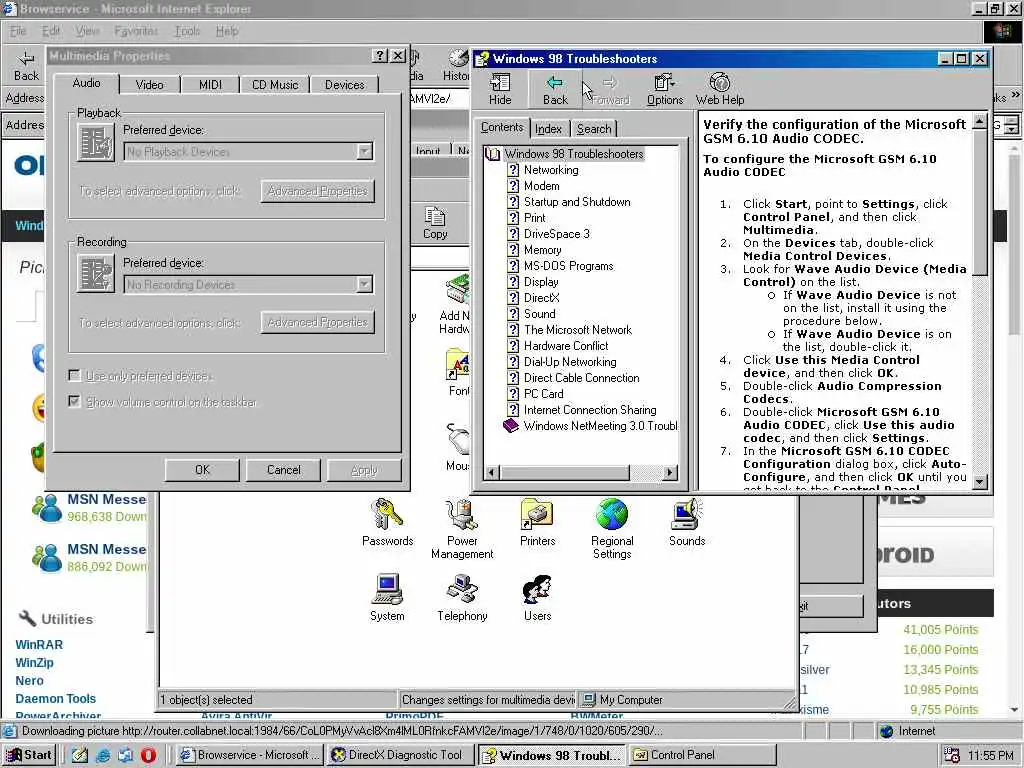Open the Regional Settings globe icon
The image size is (1024, 768).
click(612, 529)
